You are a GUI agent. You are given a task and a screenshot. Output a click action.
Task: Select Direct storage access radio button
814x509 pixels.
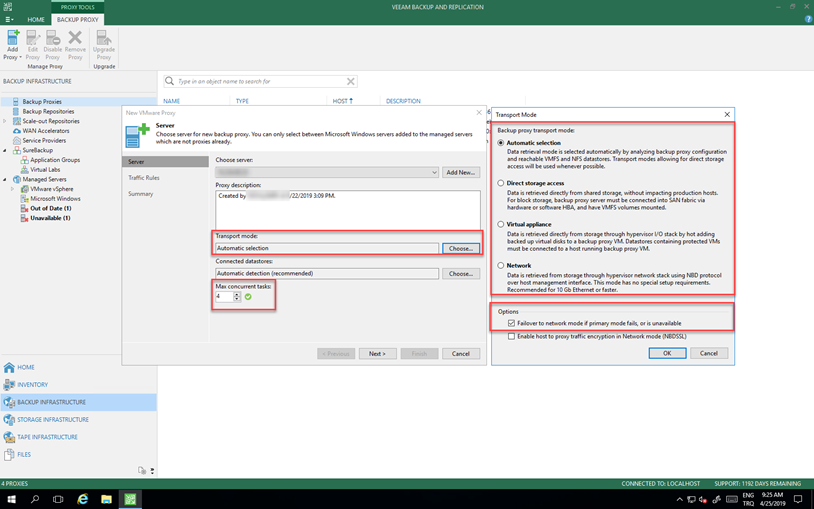coord(500,183)
